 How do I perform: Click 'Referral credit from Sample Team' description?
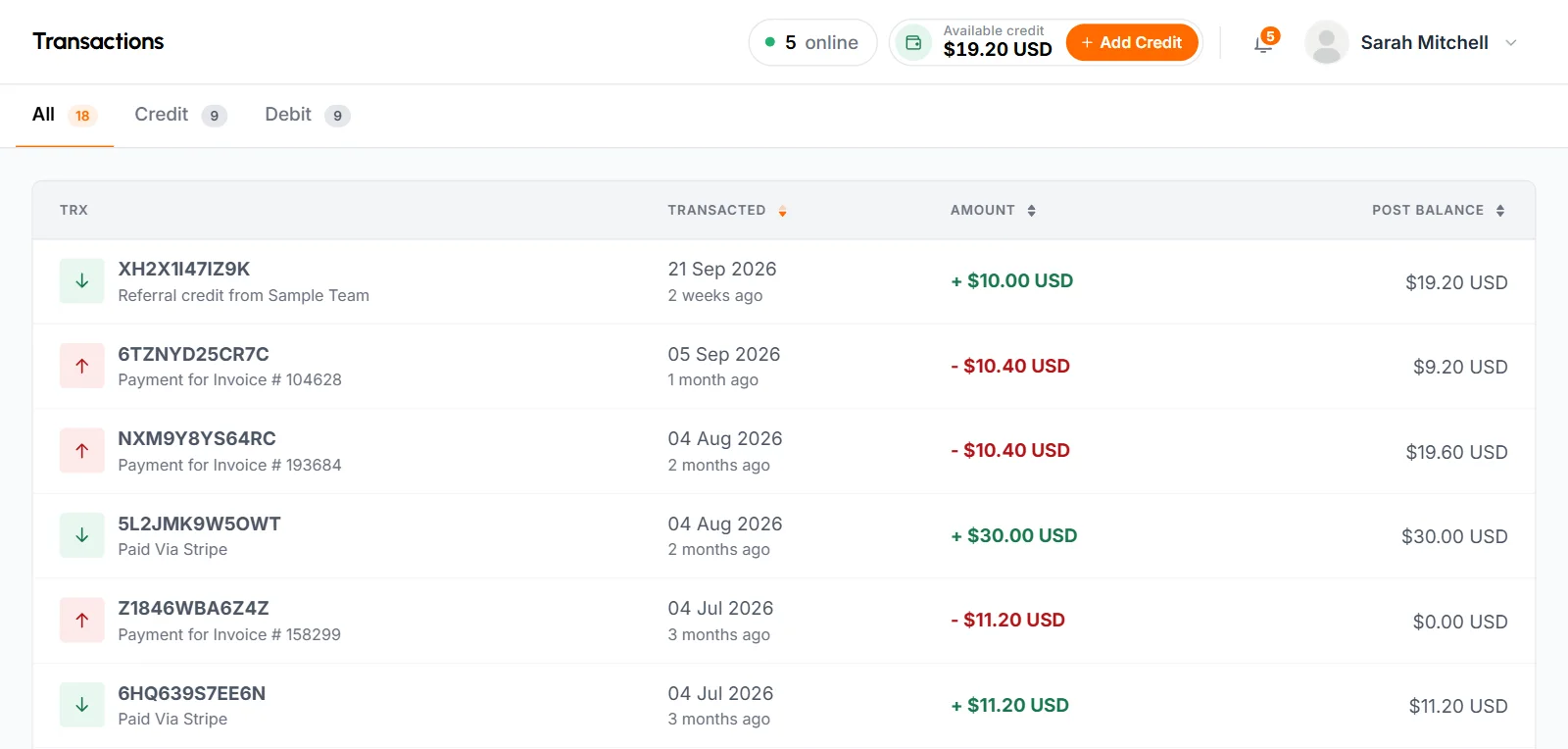244,295
